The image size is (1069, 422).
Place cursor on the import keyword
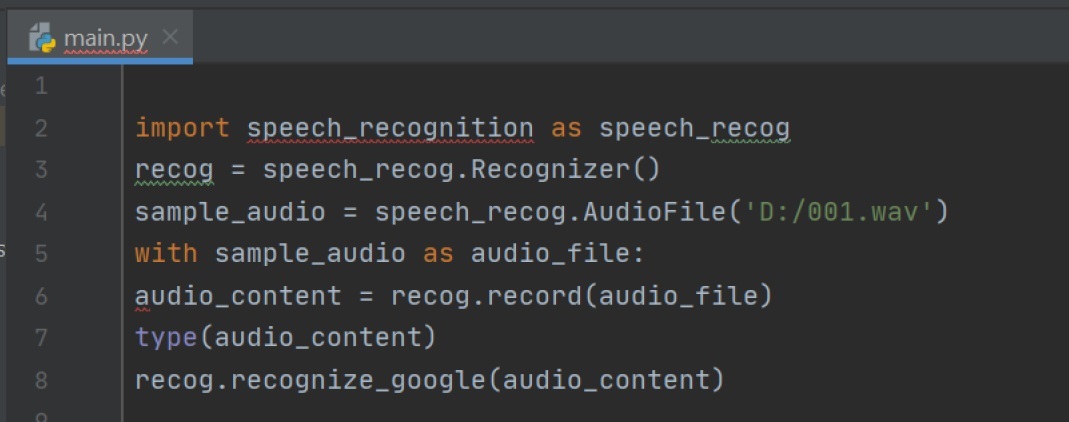pyautogui.click(x=182, y=128)
